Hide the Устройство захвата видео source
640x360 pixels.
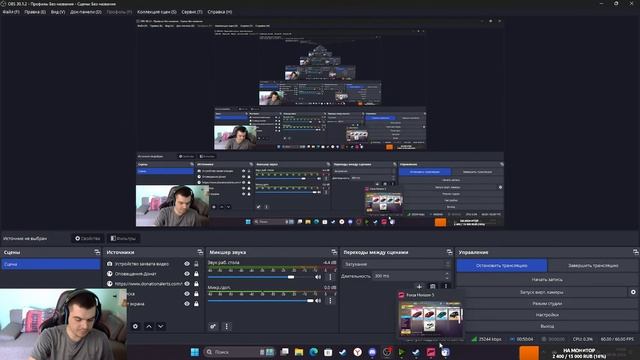(x=187, y=264)
